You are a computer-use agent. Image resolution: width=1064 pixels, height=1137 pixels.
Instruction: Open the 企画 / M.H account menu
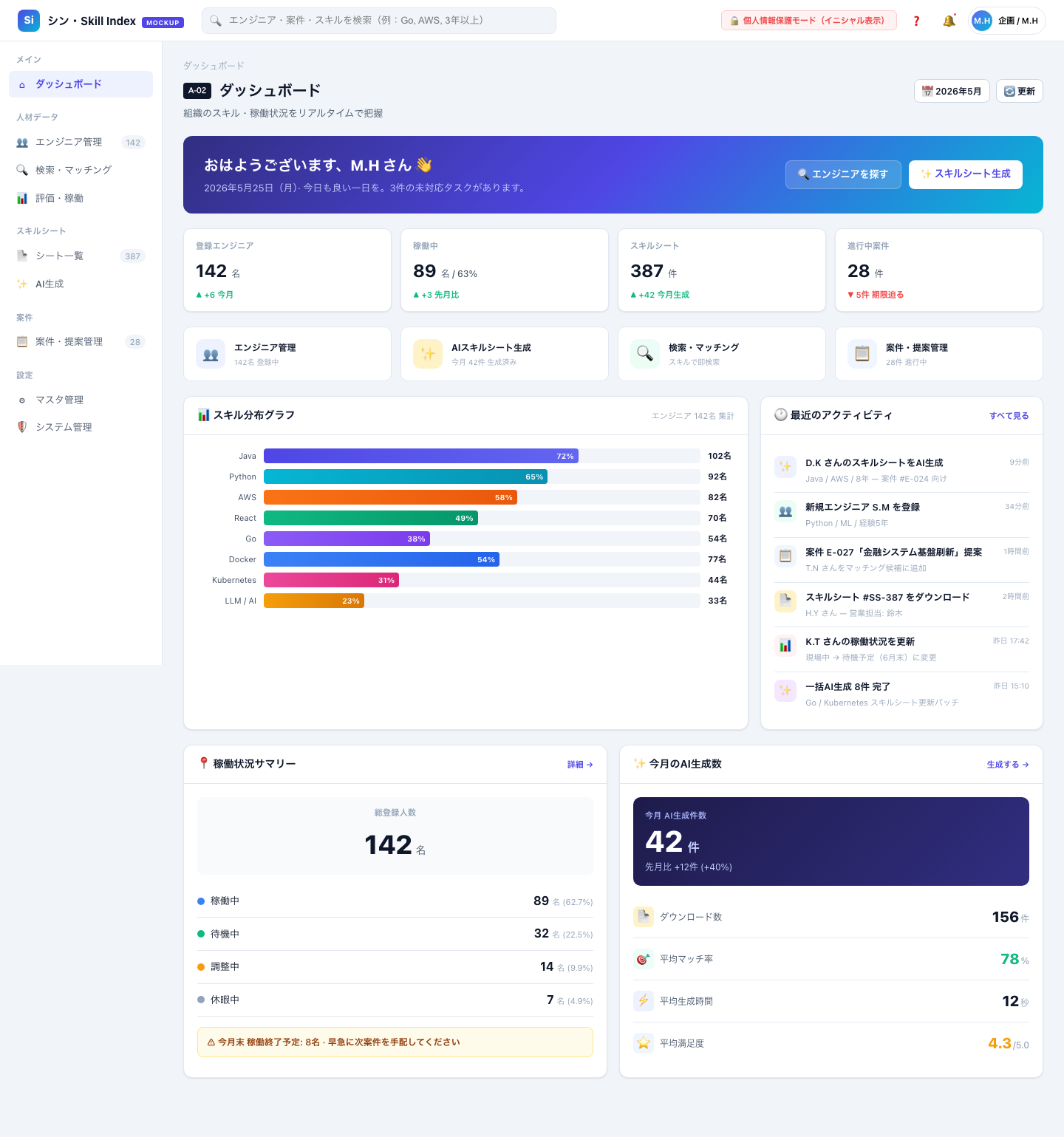(x=1007, y=21)
